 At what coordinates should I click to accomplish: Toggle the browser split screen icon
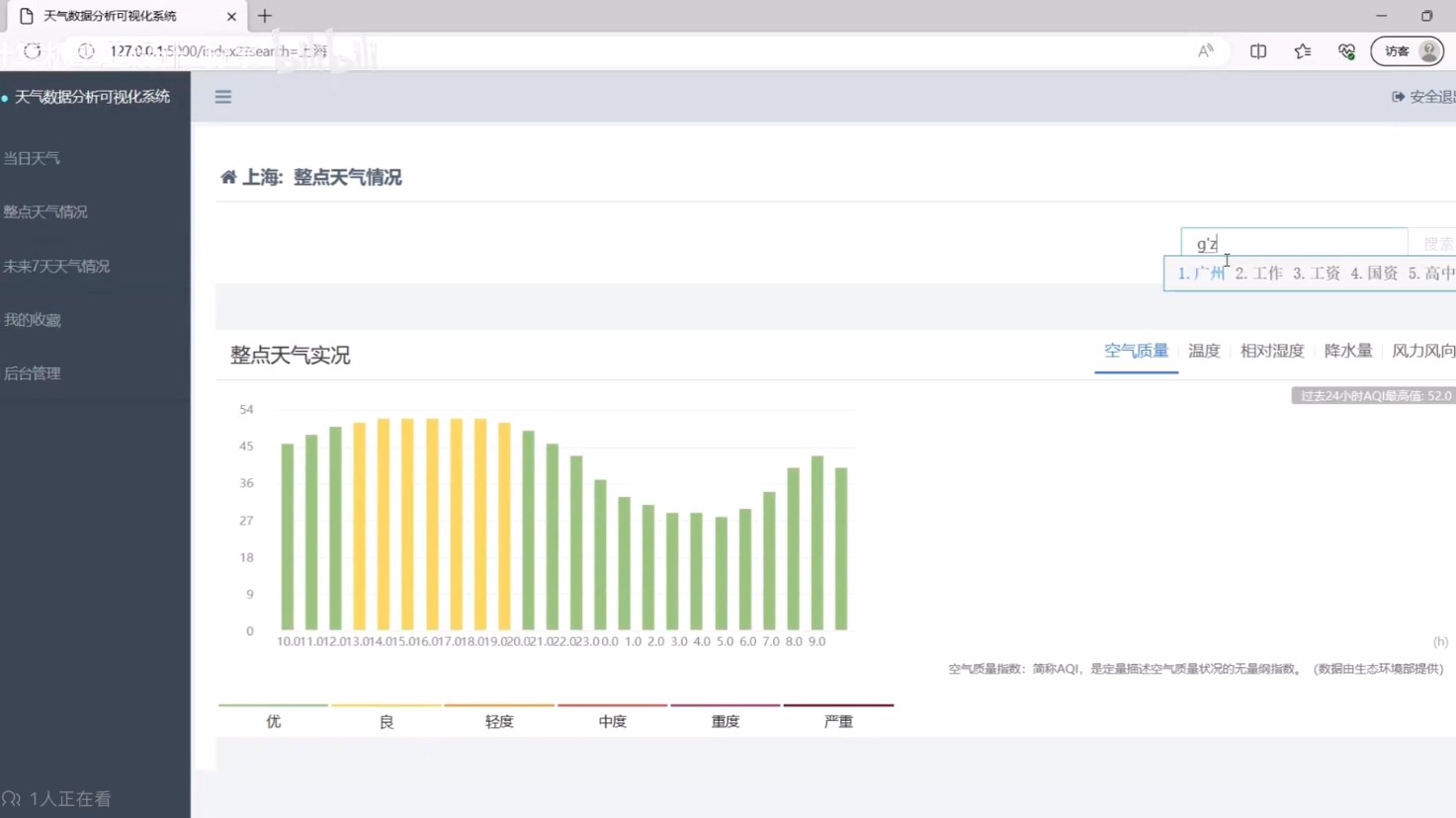point(1258,51)
